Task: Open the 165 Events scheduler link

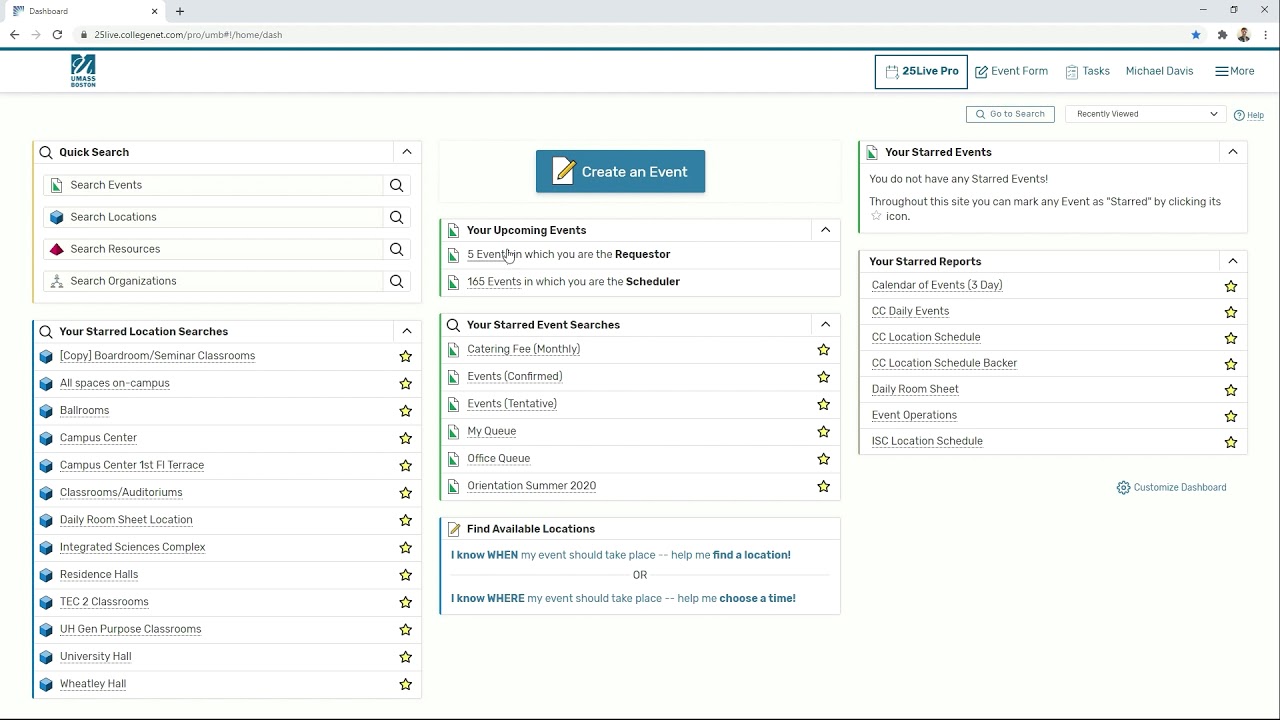Action: pyautogui.click(x=494, y=282)
